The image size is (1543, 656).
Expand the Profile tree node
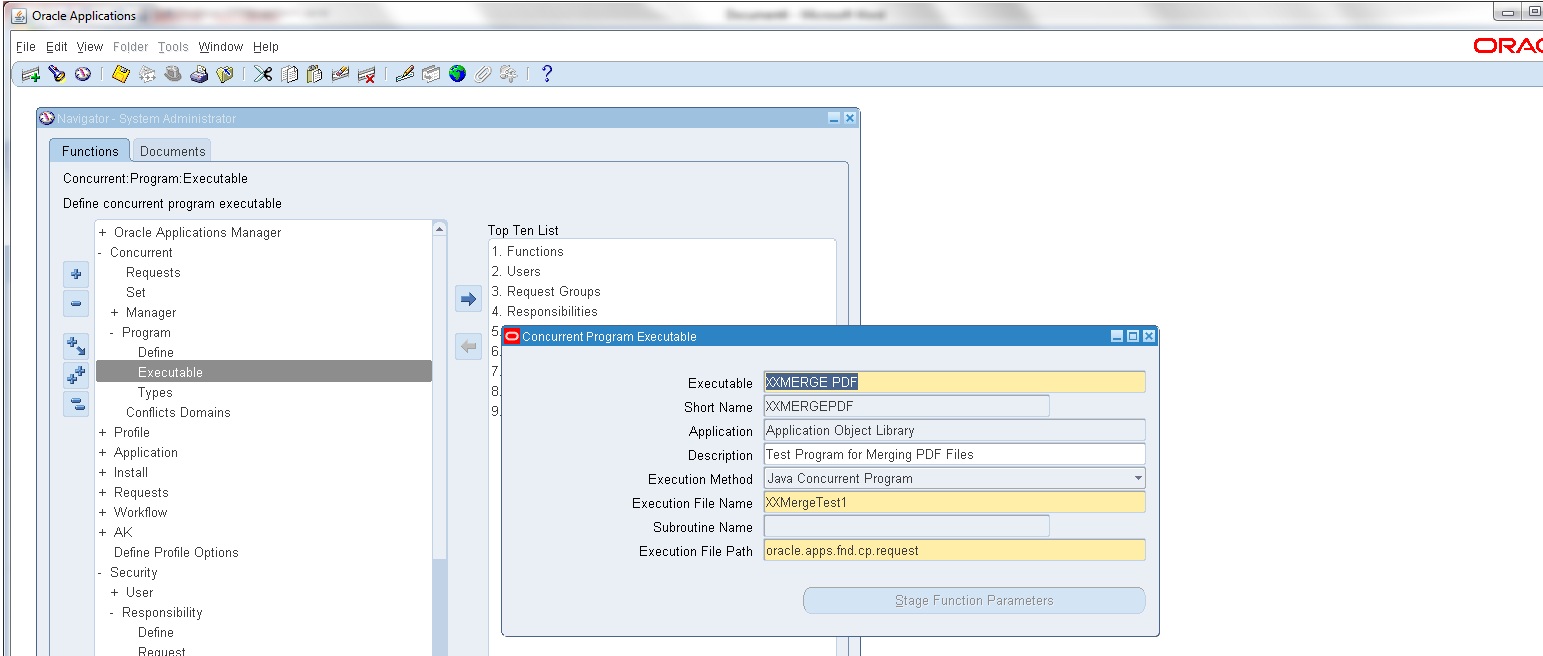point(103,432)
